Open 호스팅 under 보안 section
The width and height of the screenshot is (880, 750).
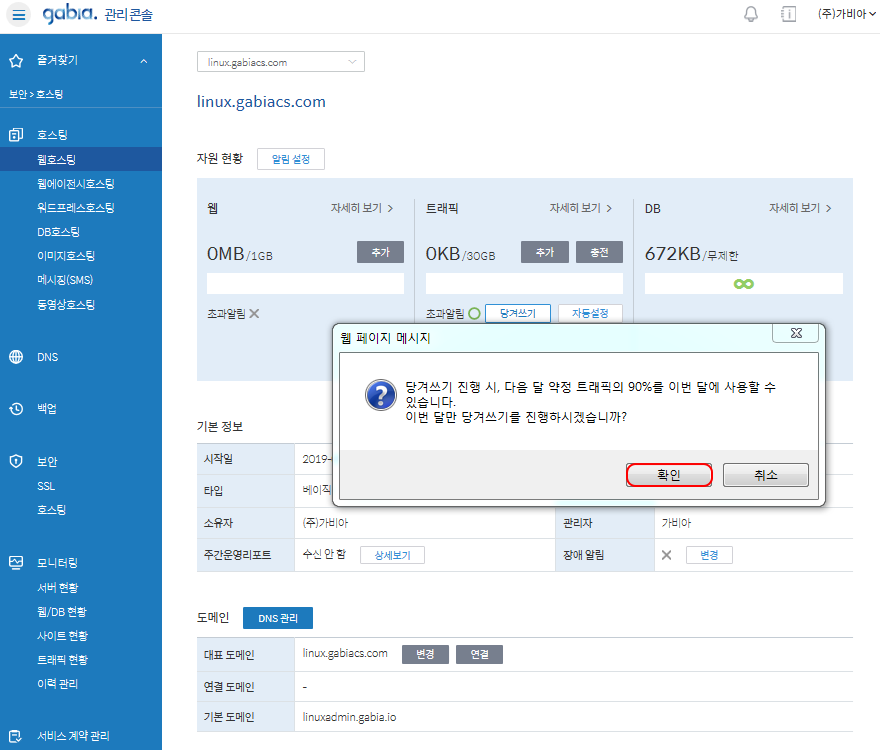[x=52, y=510]
